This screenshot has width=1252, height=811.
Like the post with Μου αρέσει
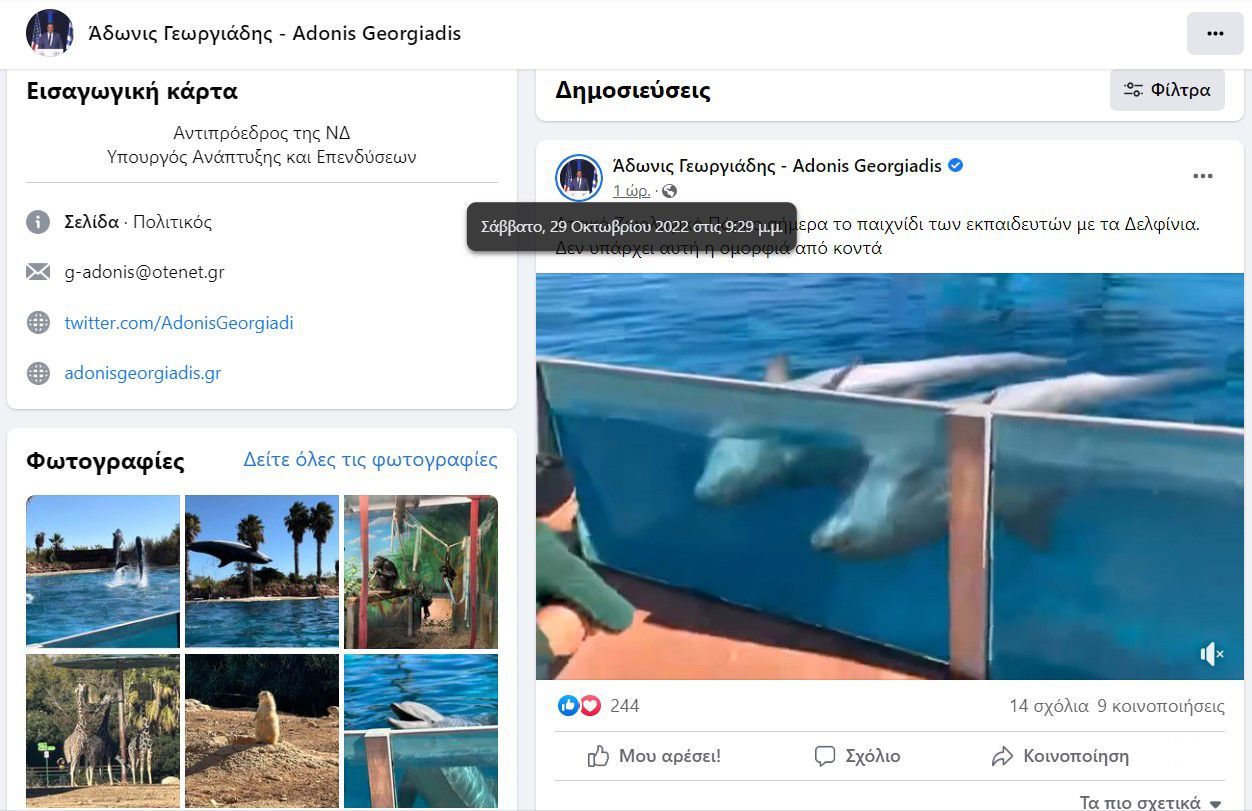coord(654,756)
